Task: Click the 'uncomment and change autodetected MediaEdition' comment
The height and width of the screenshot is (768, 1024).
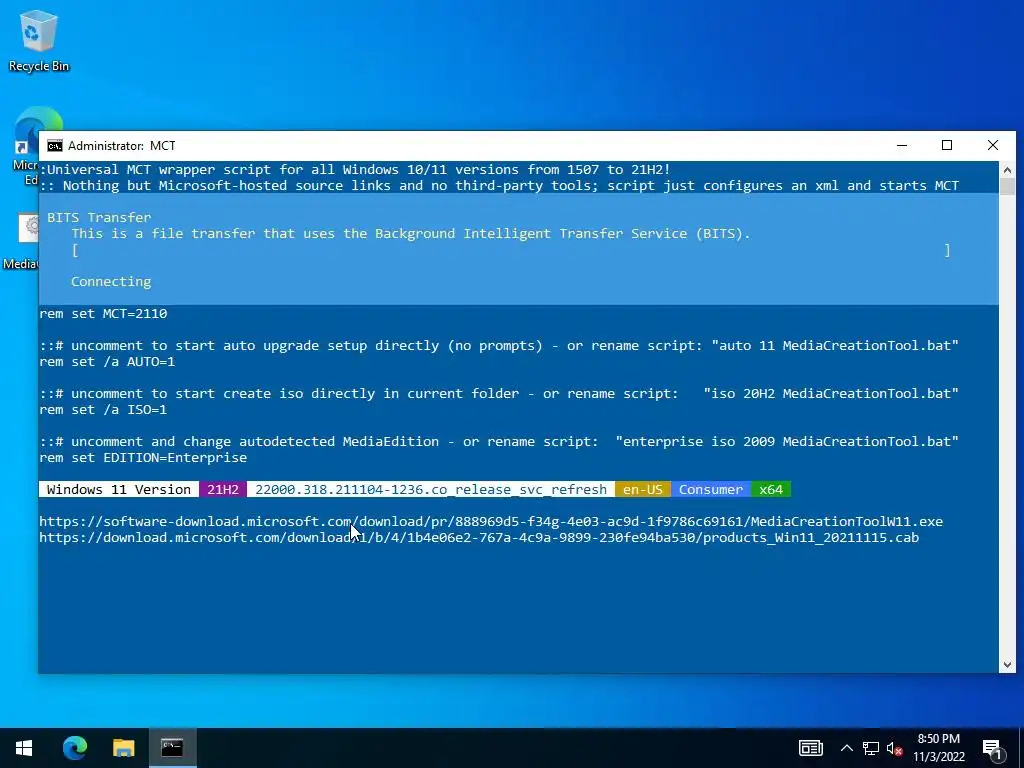Action: click(499, 441)
